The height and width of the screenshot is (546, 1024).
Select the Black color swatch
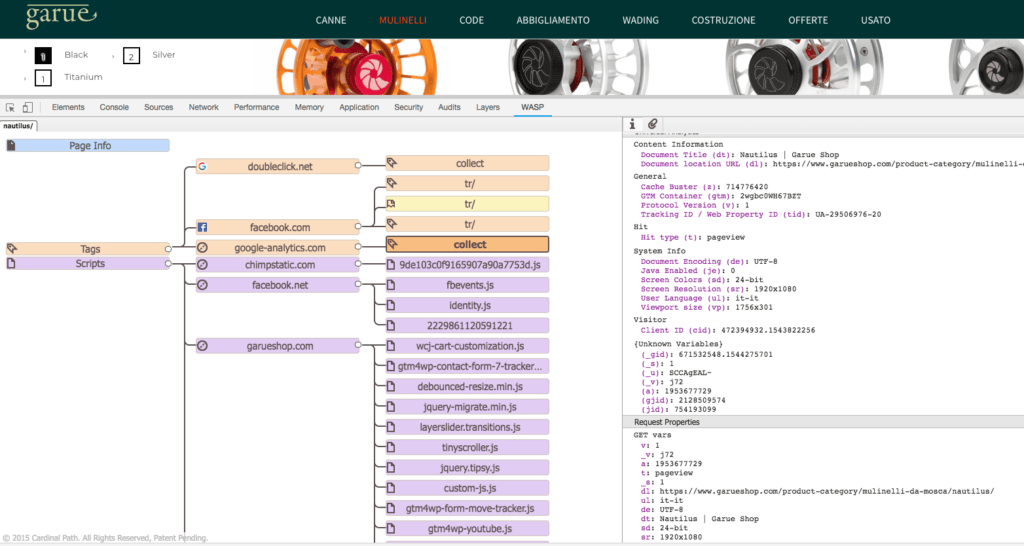click(x=43, y=56)
